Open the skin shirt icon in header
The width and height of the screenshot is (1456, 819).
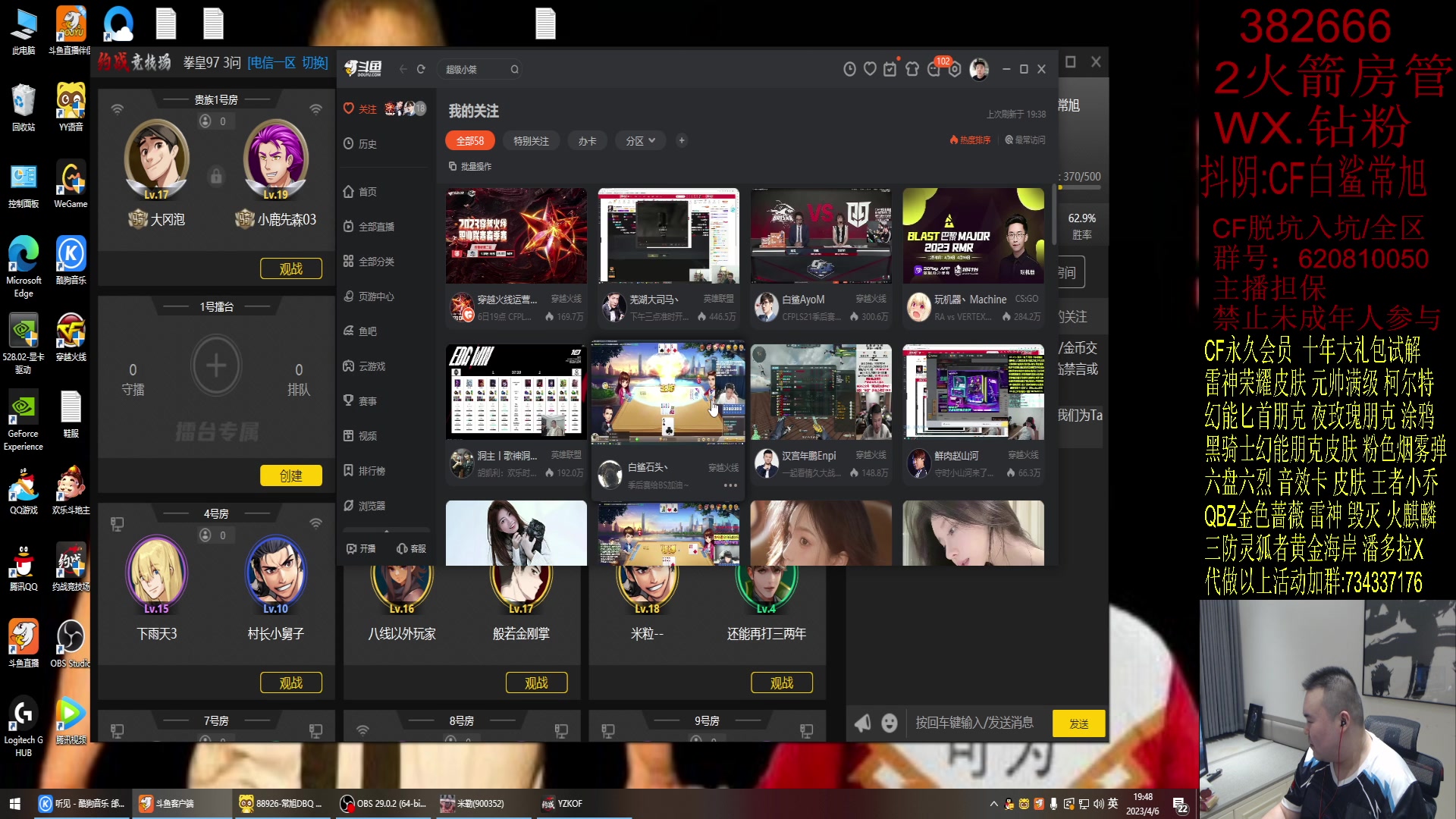912,69
